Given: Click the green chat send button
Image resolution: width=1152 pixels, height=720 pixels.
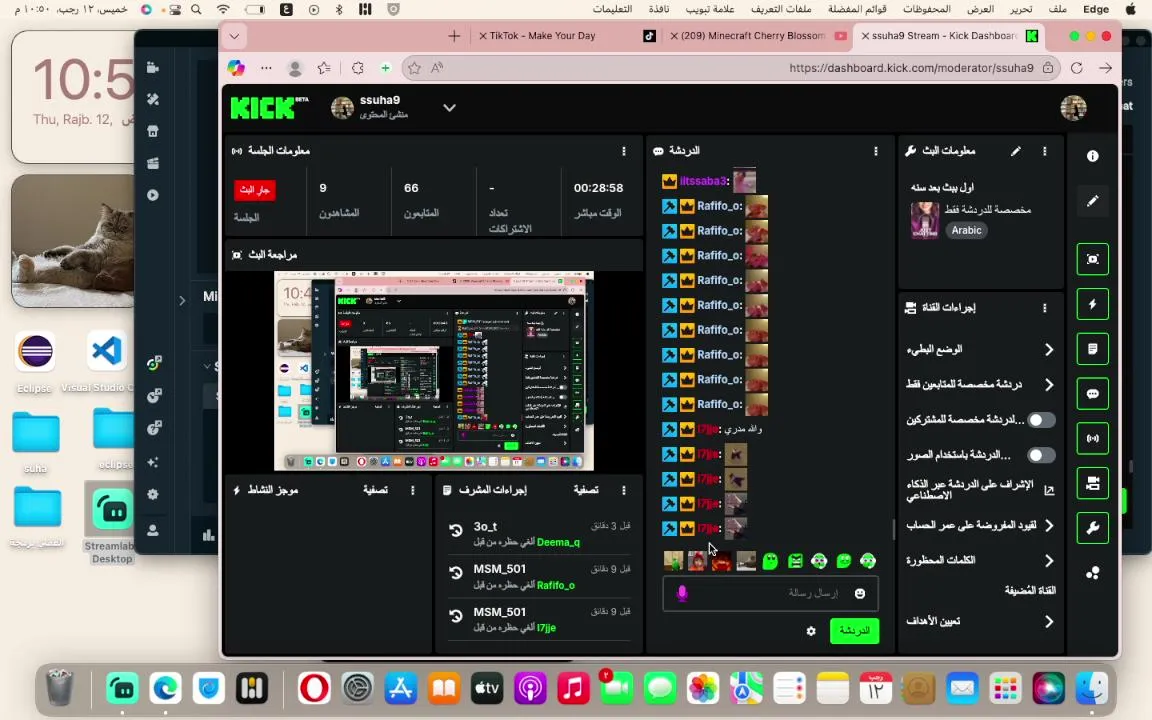Looking at the screenshot, I should click(854, 631).
